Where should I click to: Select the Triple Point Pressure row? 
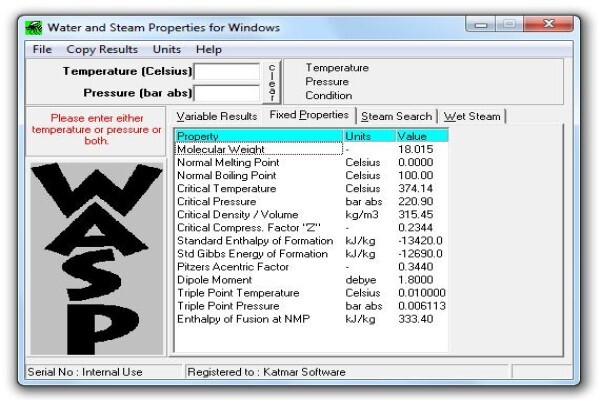point(311,306)
